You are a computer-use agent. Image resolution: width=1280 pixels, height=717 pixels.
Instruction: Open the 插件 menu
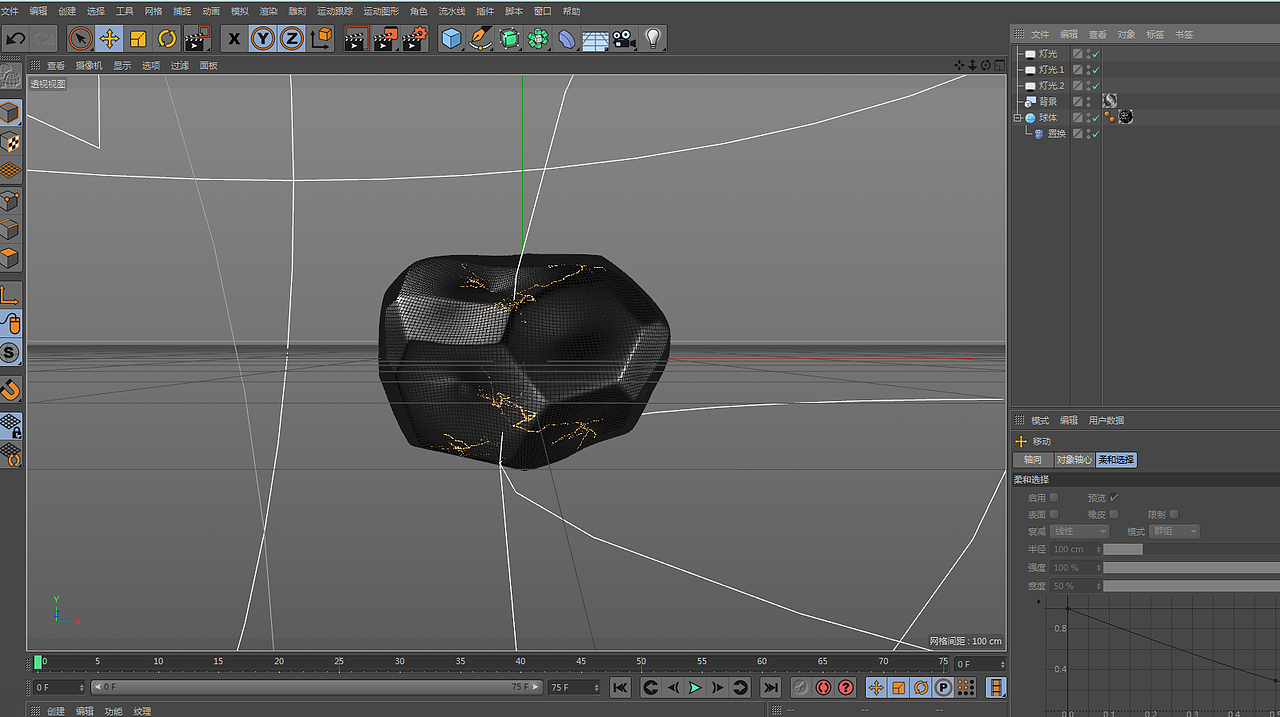coord(485,11)
